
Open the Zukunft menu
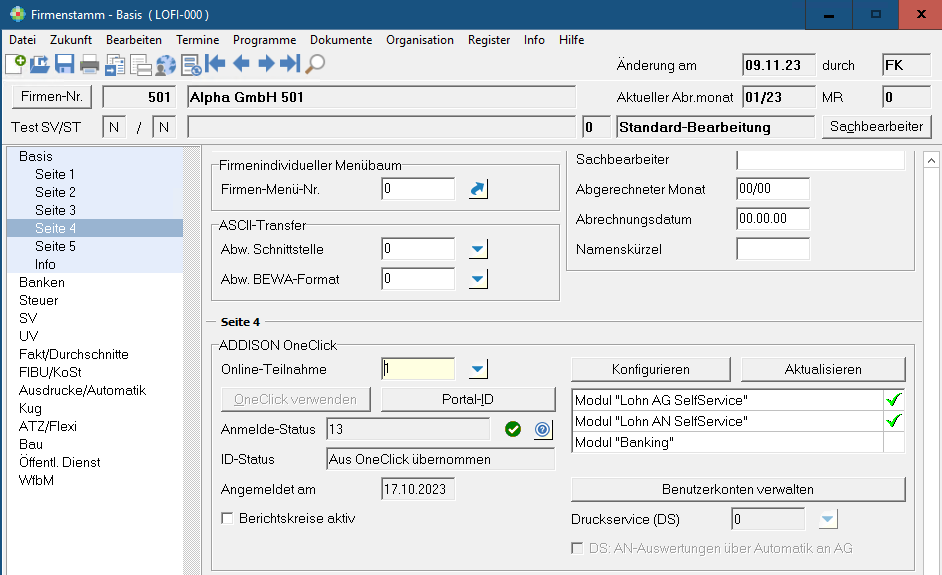[71, 40]
